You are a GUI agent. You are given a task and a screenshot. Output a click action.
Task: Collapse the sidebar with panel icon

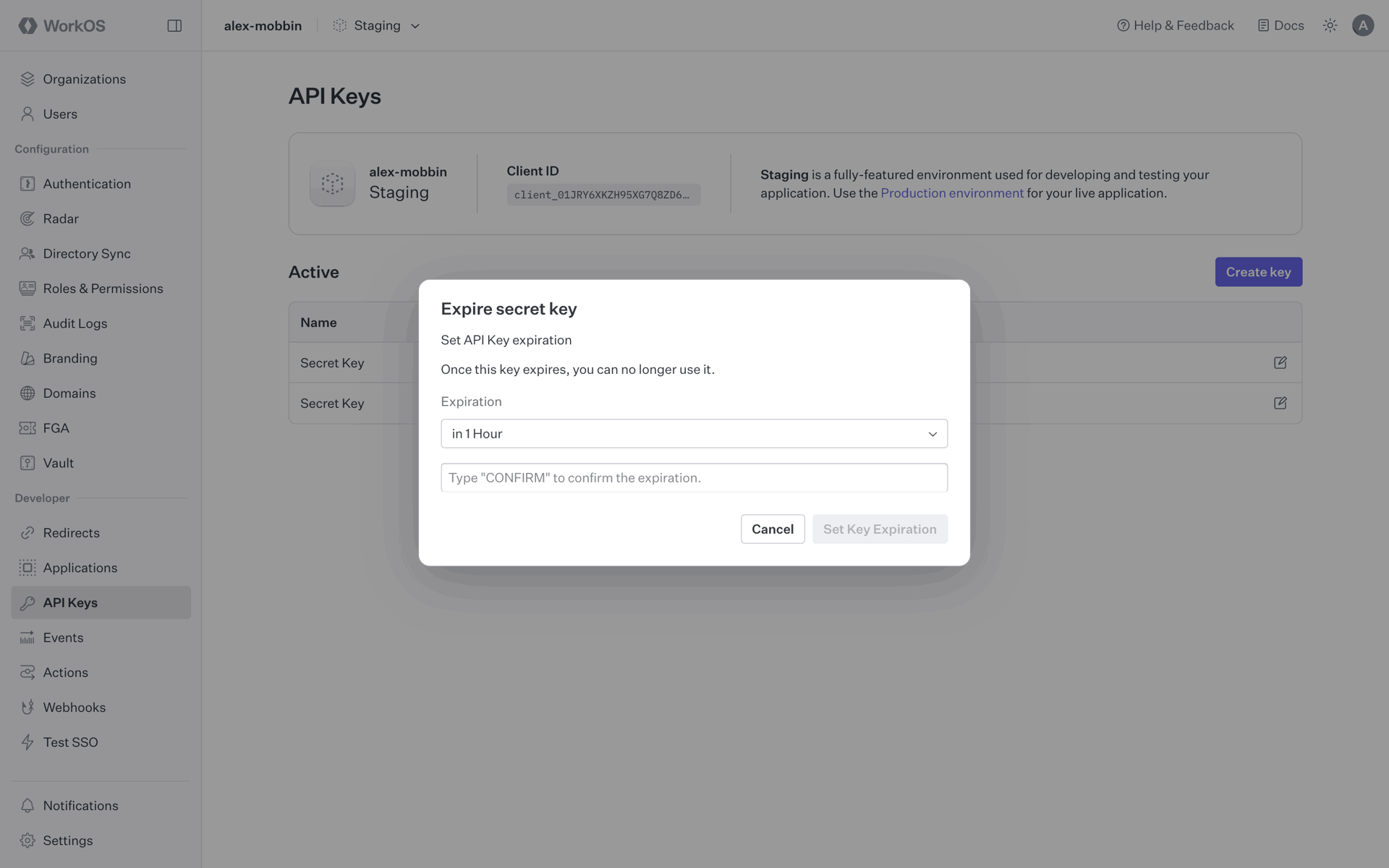point(174,25)
